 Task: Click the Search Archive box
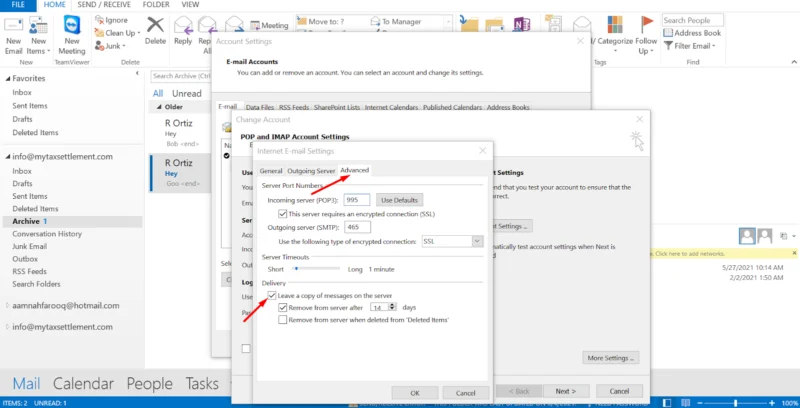click(182, 76)
